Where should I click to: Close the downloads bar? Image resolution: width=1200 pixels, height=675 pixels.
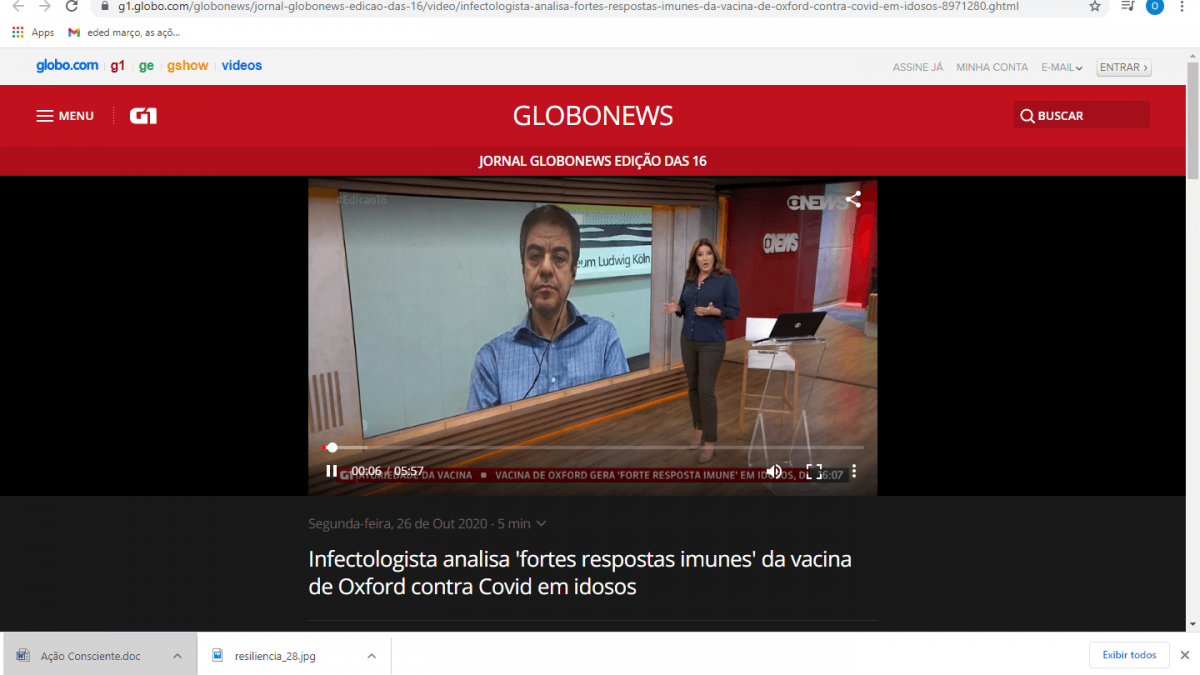click(1185, 655)
